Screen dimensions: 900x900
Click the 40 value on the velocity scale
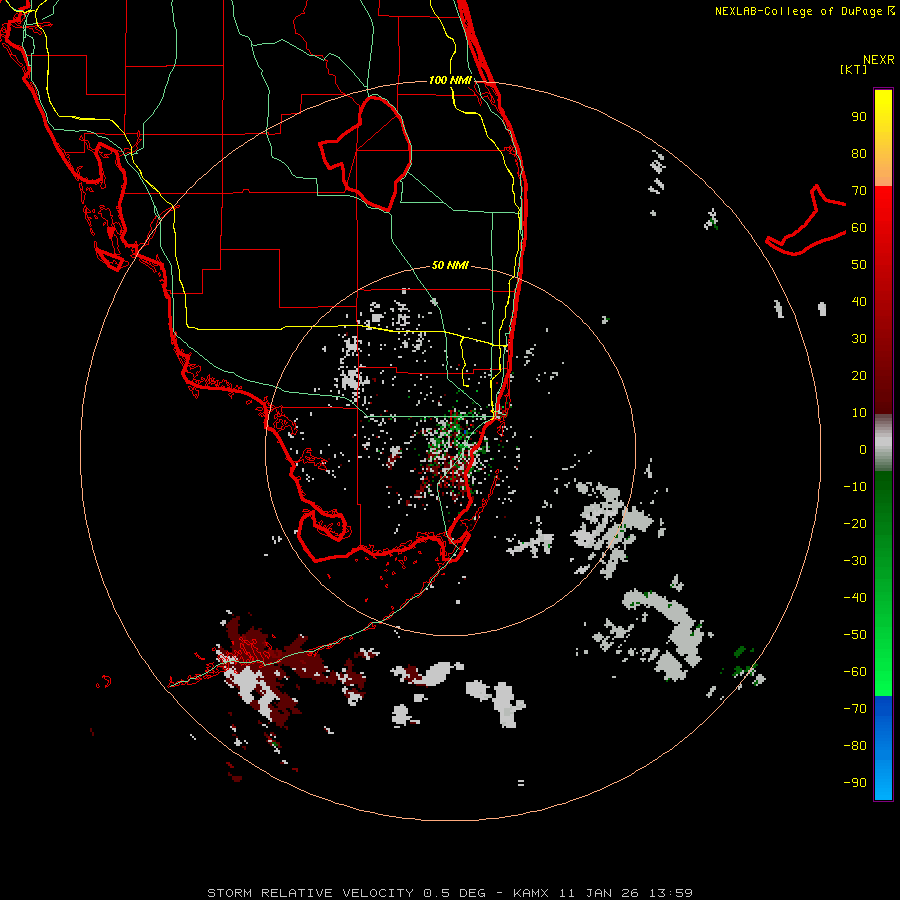859,302
